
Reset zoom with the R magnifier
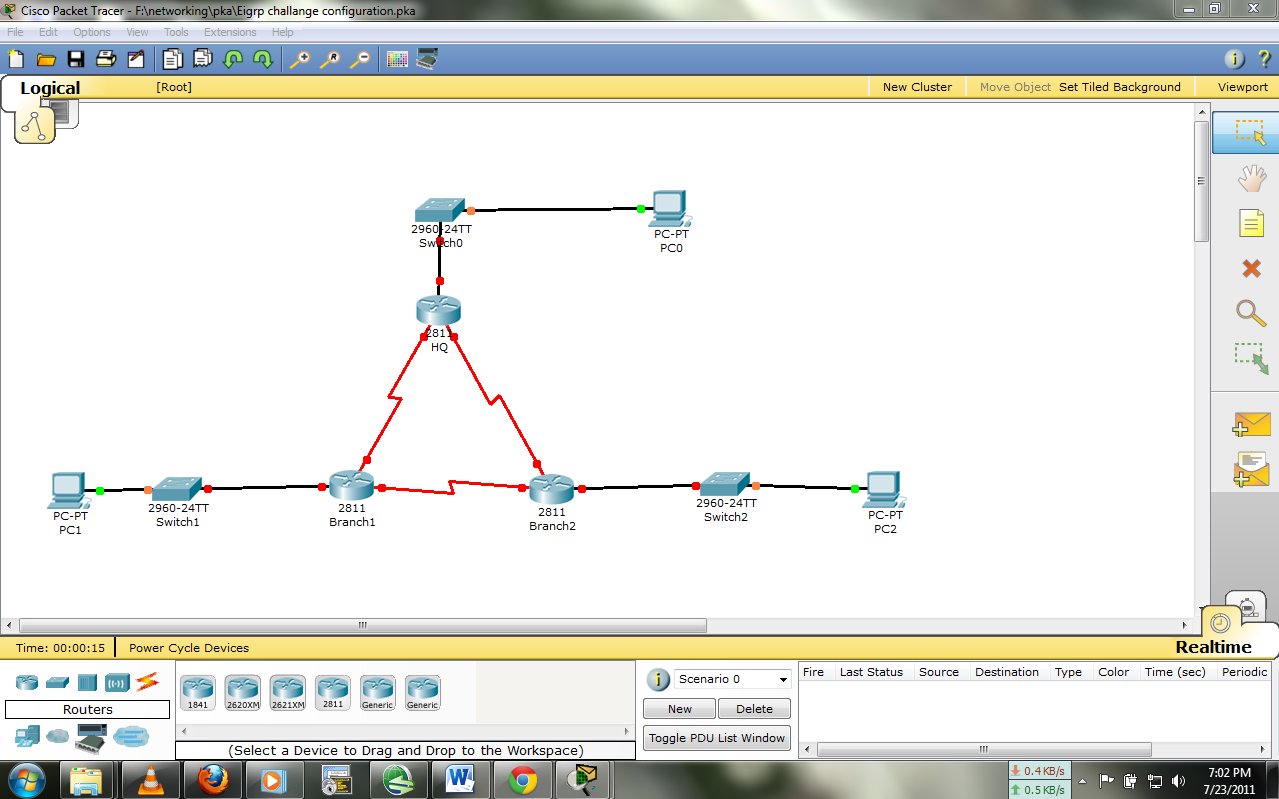point(329,59)
